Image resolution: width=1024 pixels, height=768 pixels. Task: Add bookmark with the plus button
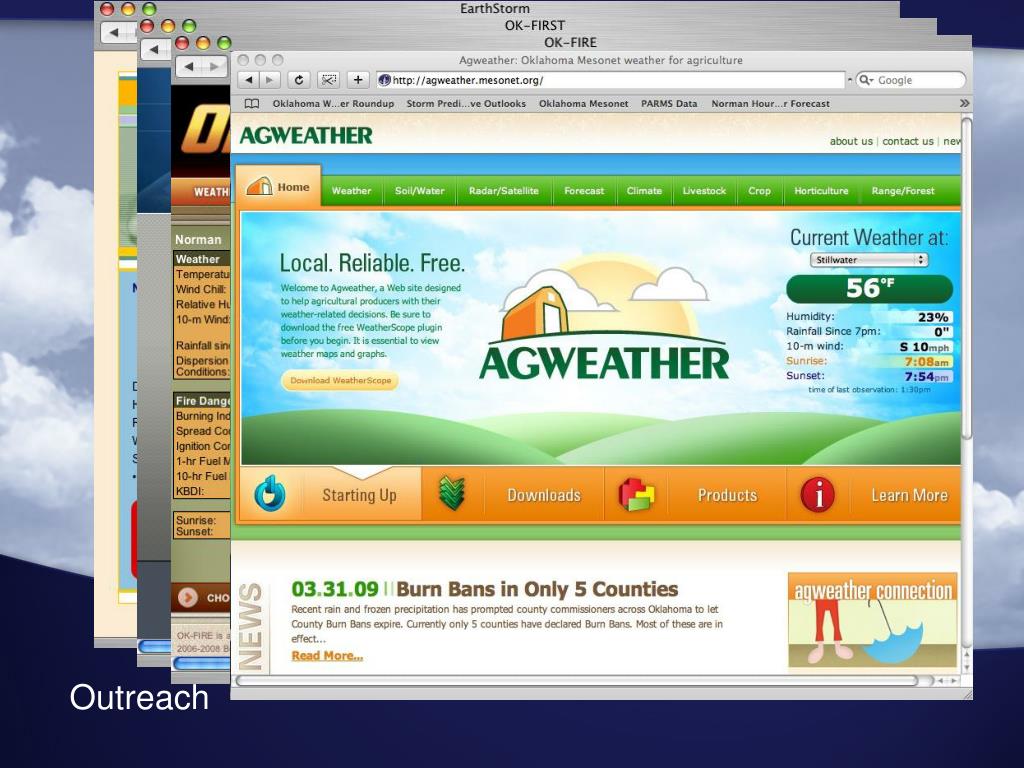[358, 80]
